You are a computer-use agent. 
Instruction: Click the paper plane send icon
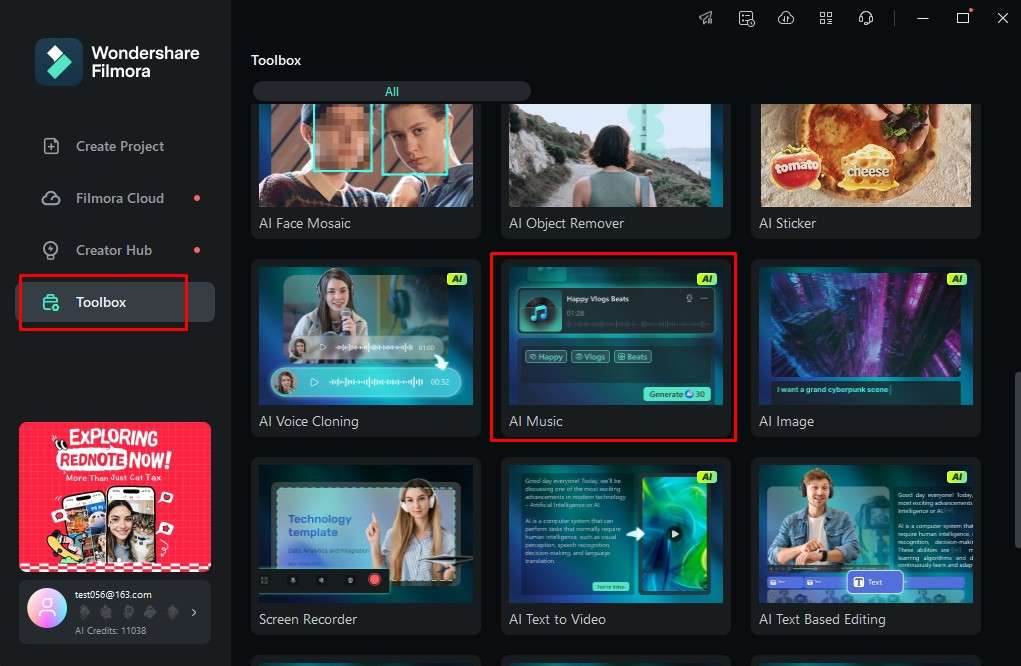(x=706, y=18)
